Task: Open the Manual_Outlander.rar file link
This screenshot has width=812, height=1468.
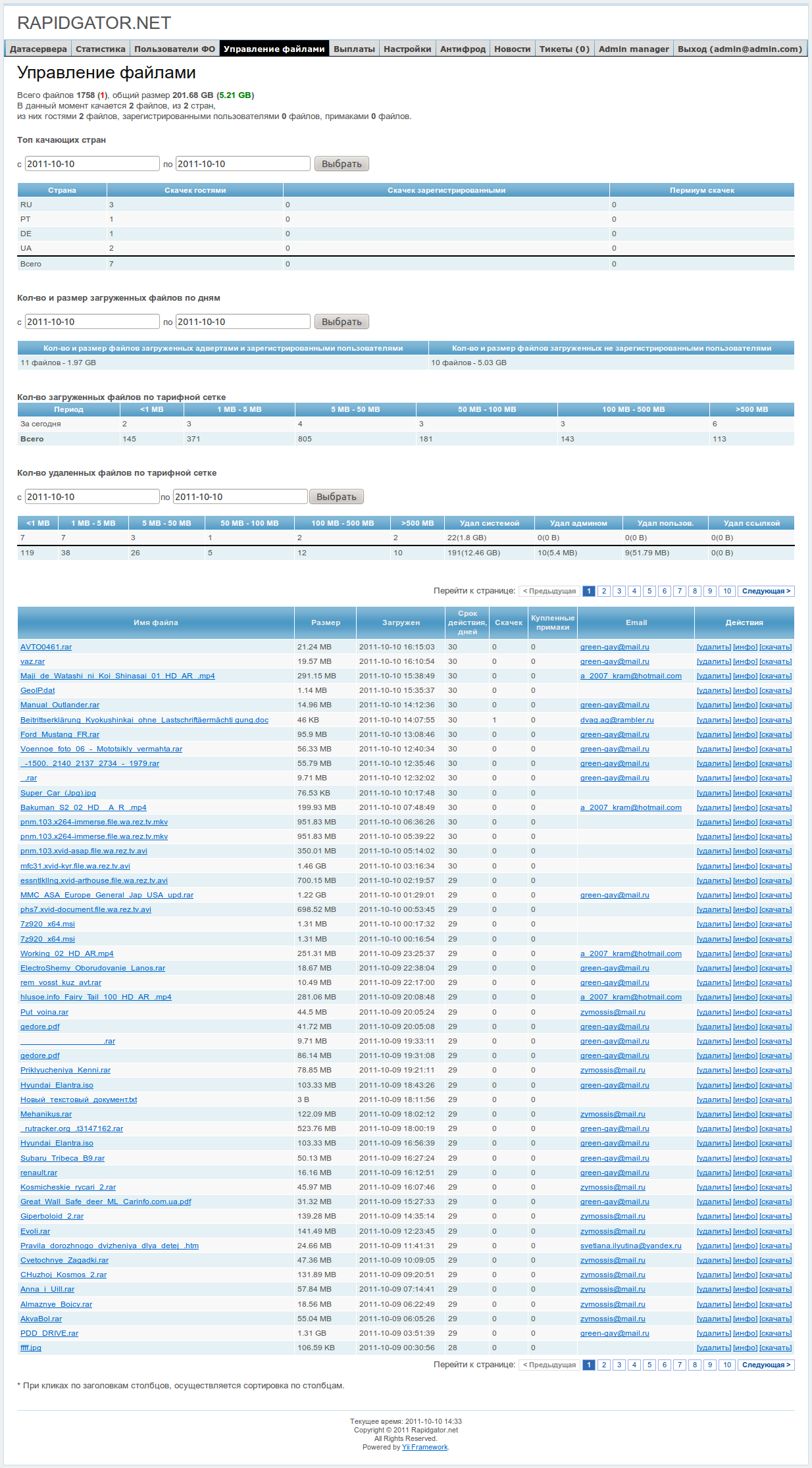Action: coord(60,705)
